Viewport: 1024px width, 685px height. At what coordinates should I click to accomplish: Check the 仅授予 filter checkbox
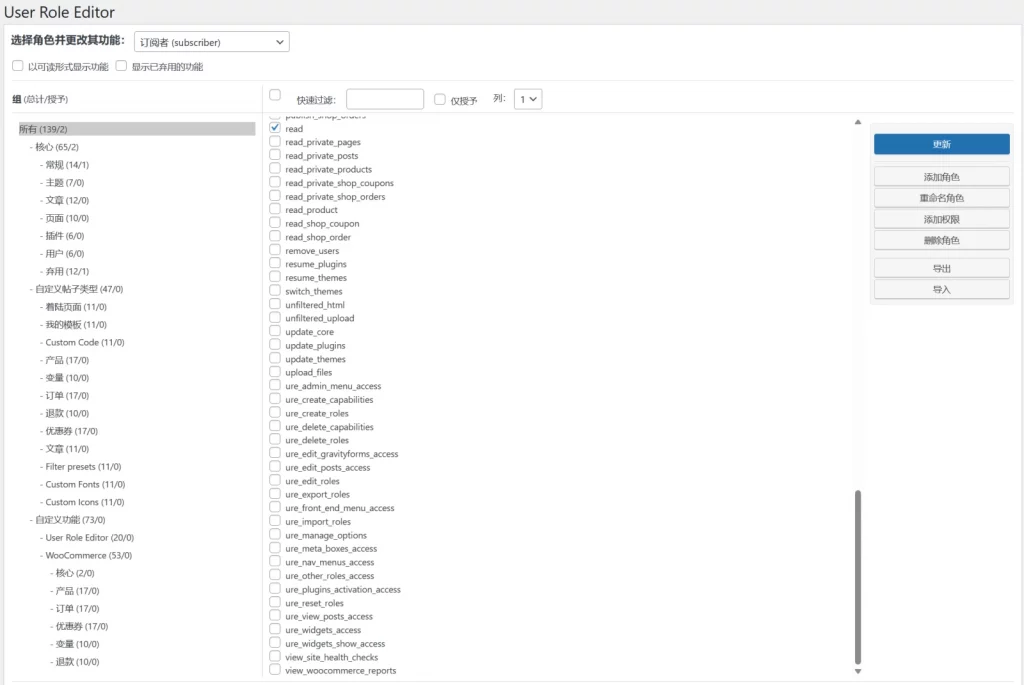pos(440,99)
